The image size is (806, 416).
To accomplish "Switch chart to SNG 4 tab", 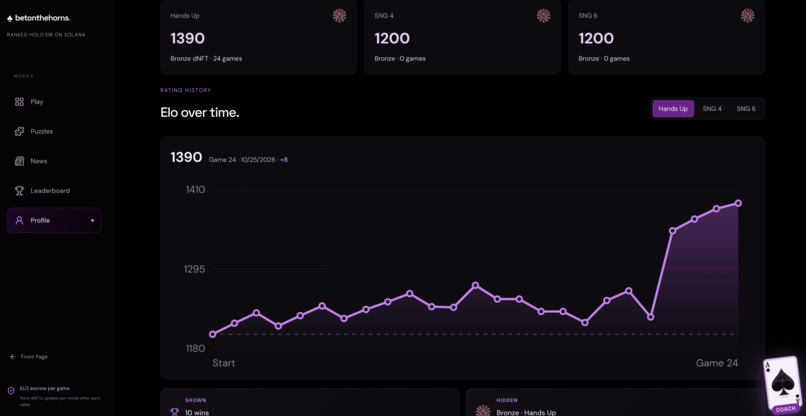I will (x=712, y=109).
